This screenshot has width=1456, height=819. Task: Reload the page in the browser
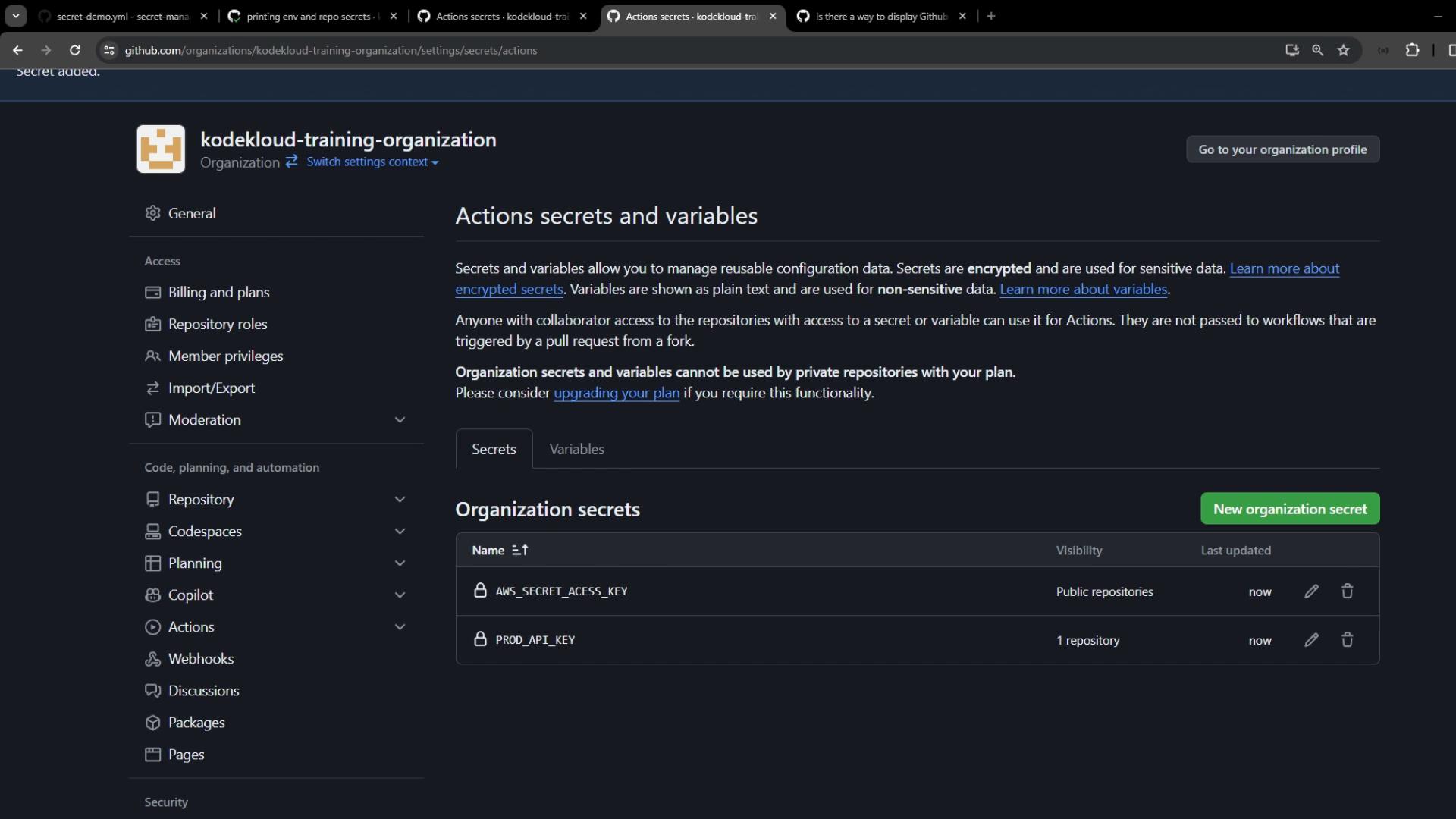pyautogui.click(x=74, y=50)
